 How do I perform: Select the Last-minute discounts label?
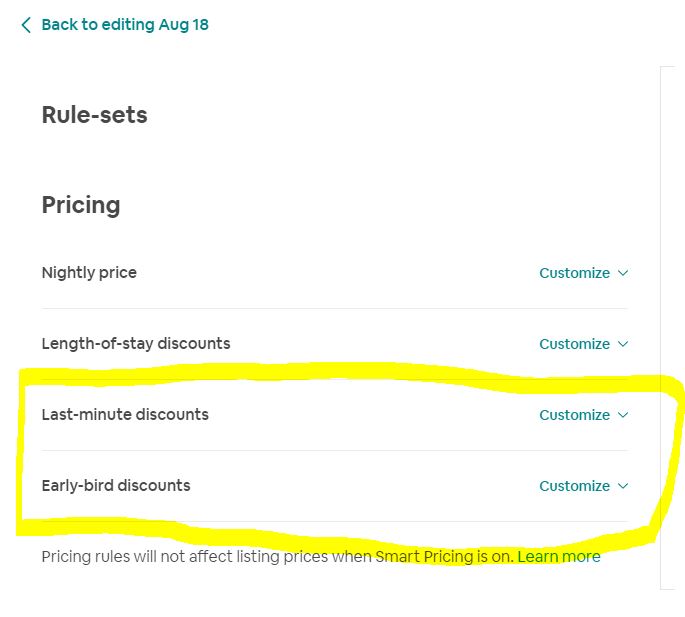[125, 415]
